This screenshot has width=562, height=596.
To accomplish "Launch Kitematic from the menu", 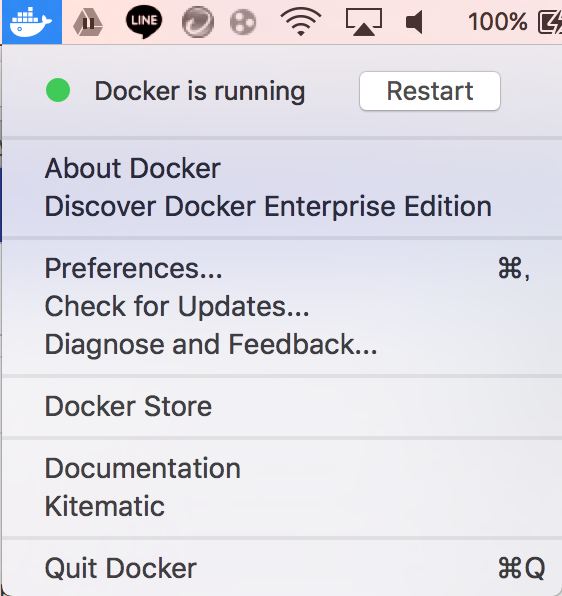I will (105, 506).
